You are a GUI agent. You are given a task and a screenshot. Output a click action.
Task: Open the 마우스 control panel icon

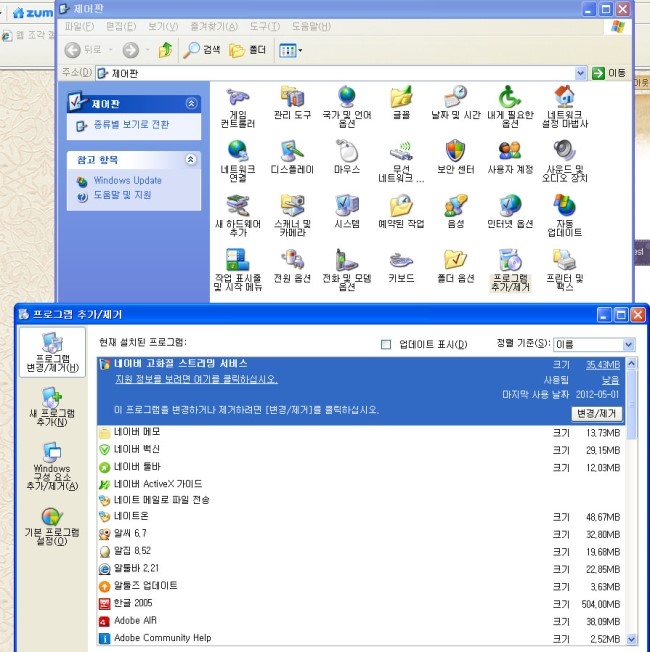346,153
